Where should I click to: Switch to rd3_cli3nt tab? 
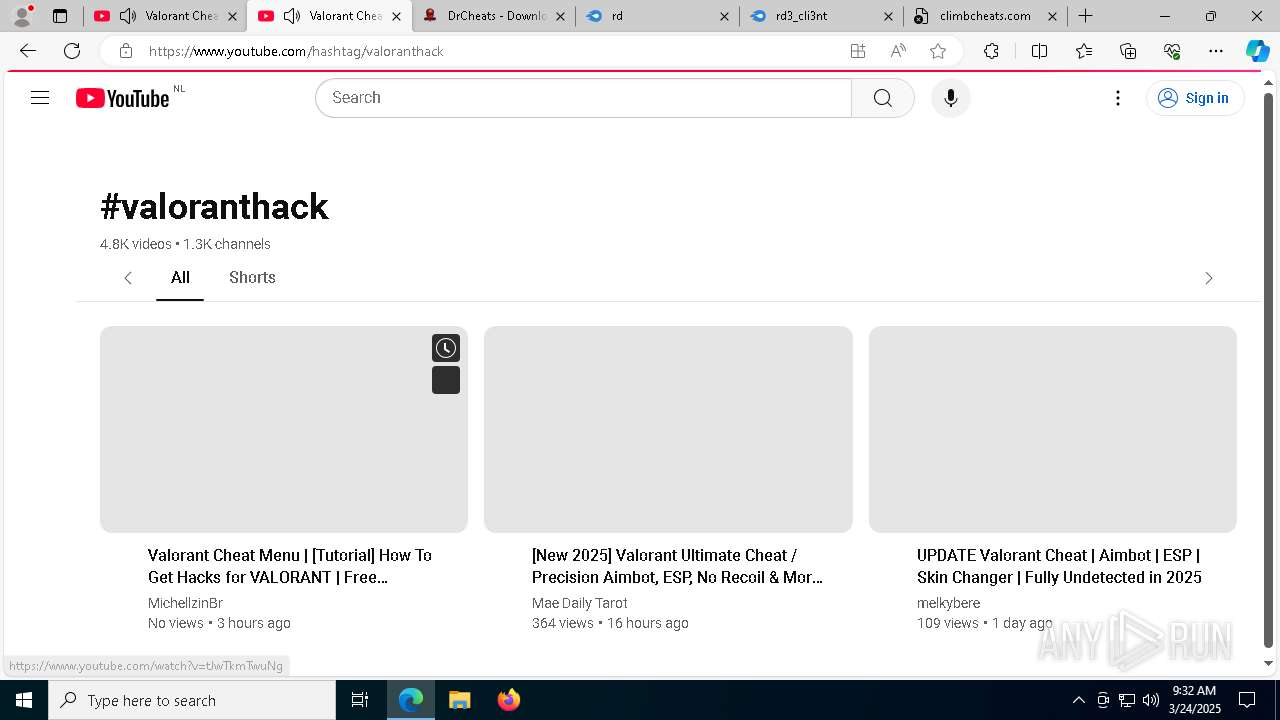click(x=820, y=16)
